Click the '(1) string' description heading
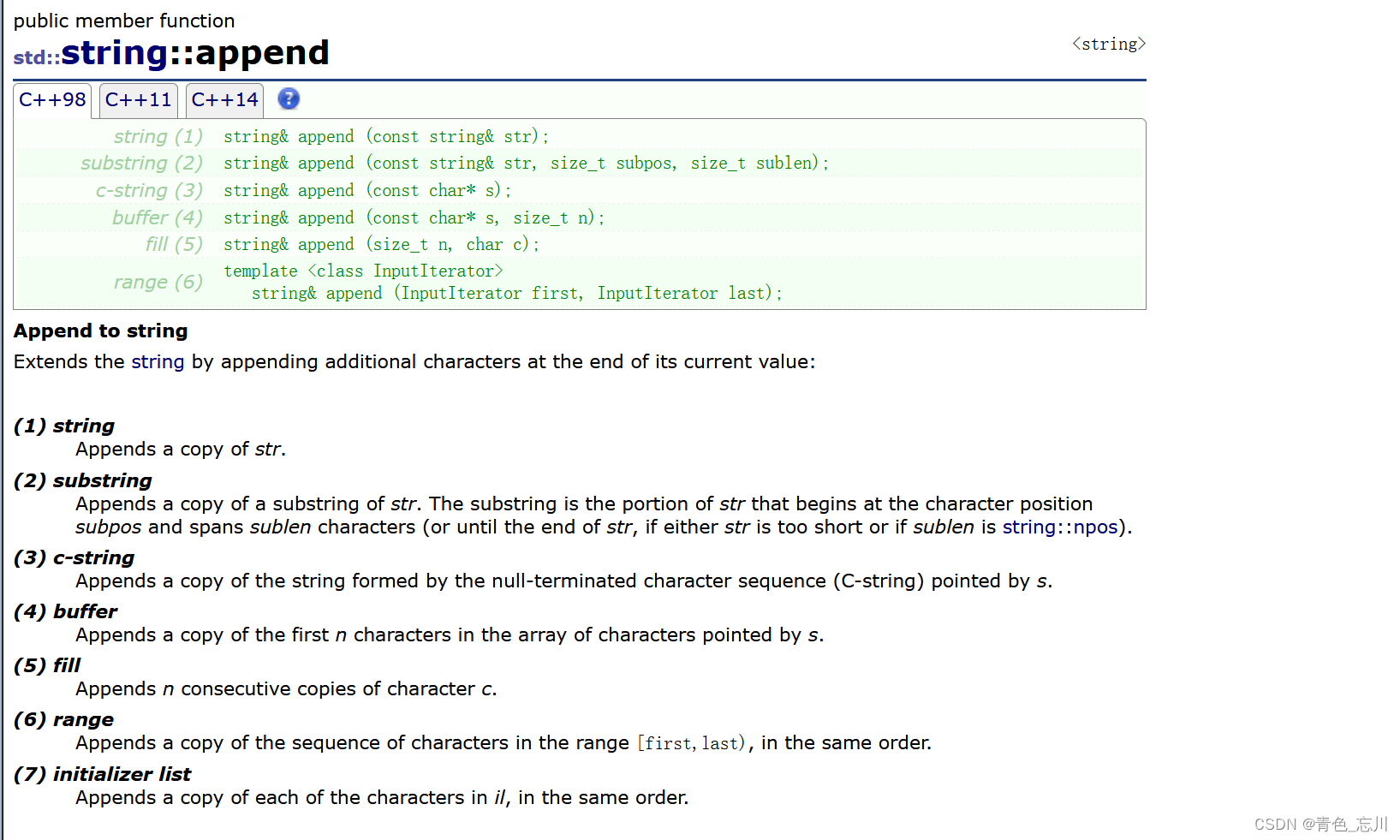 coord(64,426)
